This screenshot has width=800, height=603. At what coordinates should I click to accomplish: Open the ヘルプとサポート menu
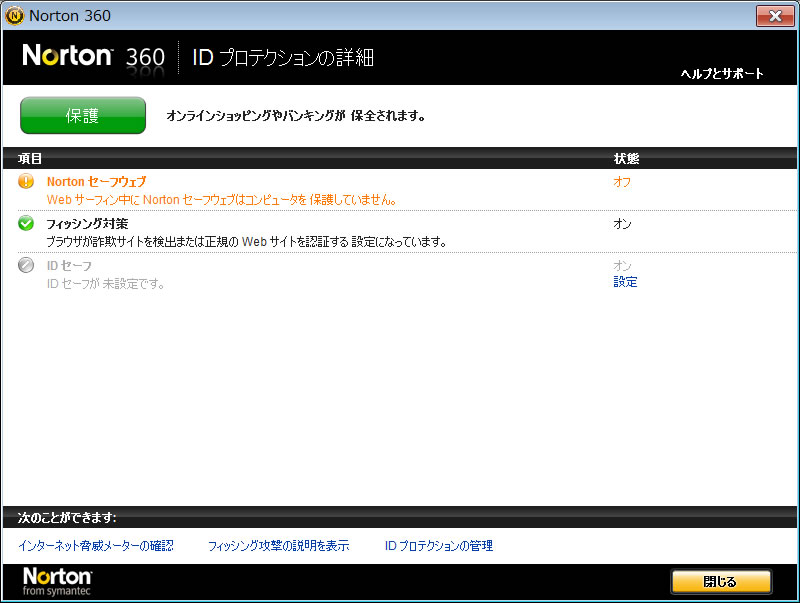click(x=721, y=74)
